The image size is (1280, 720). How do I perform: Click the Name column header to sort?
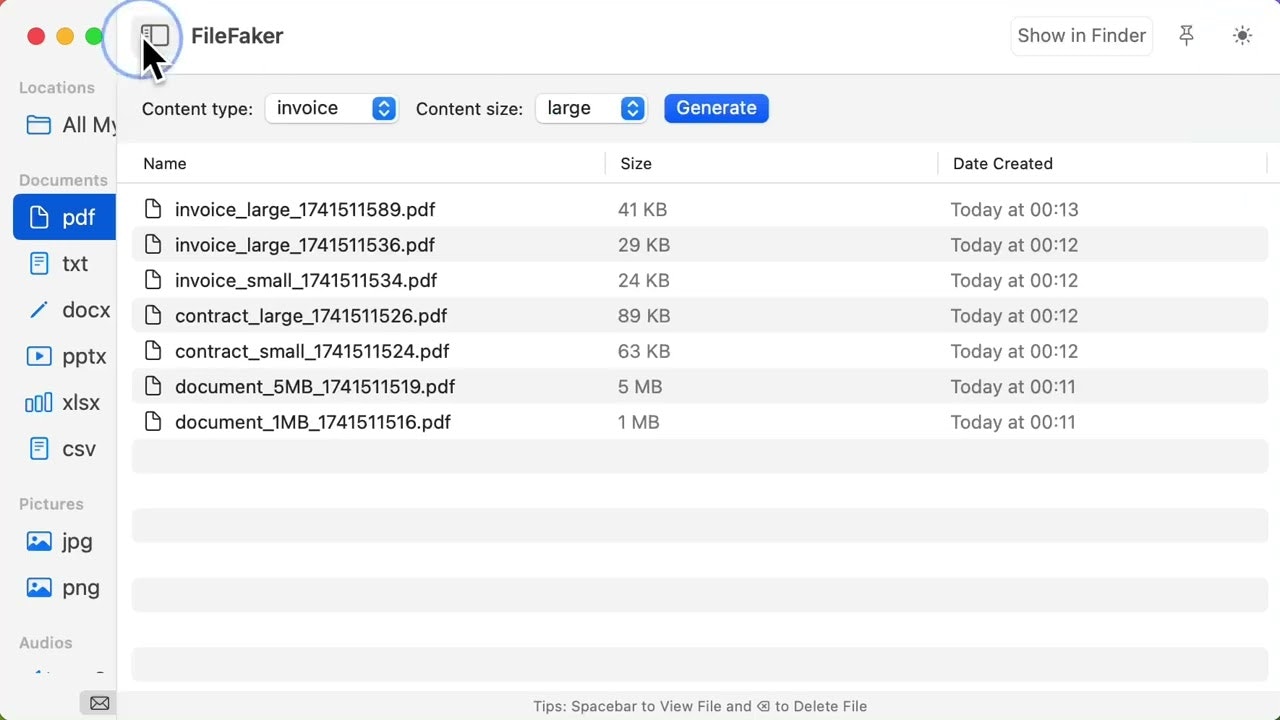pyautogui.click(x=165, y=163)
